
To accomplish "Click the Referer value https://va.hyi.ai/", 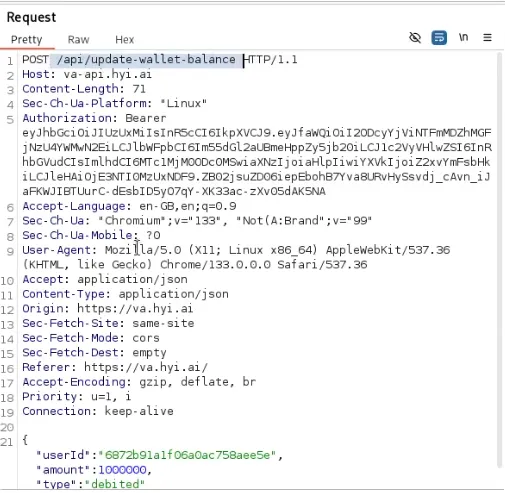I will (x=146, y=367).
